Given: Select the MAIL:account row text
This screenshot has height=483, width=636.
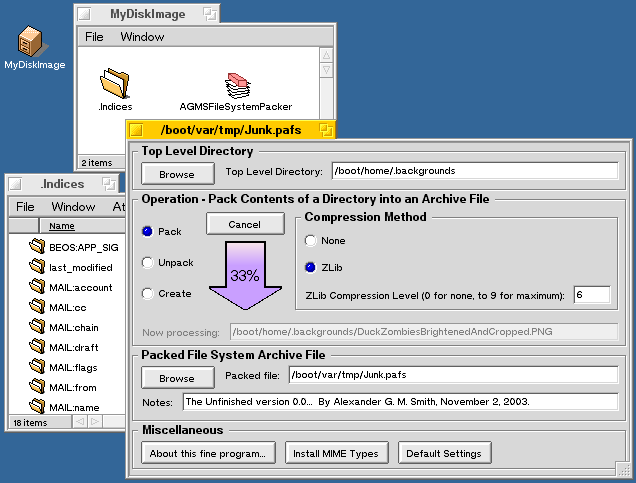Looking at the screenshot, I should click(x=81, y=287).
